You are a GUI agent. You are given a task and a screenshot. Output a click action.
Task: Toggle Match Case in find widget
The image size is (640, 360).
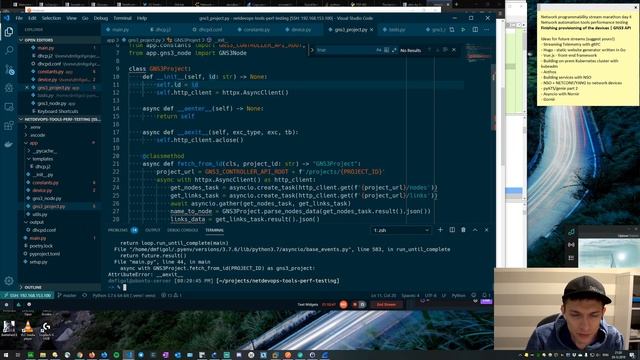pyautogui.click(x=379, y=50)
